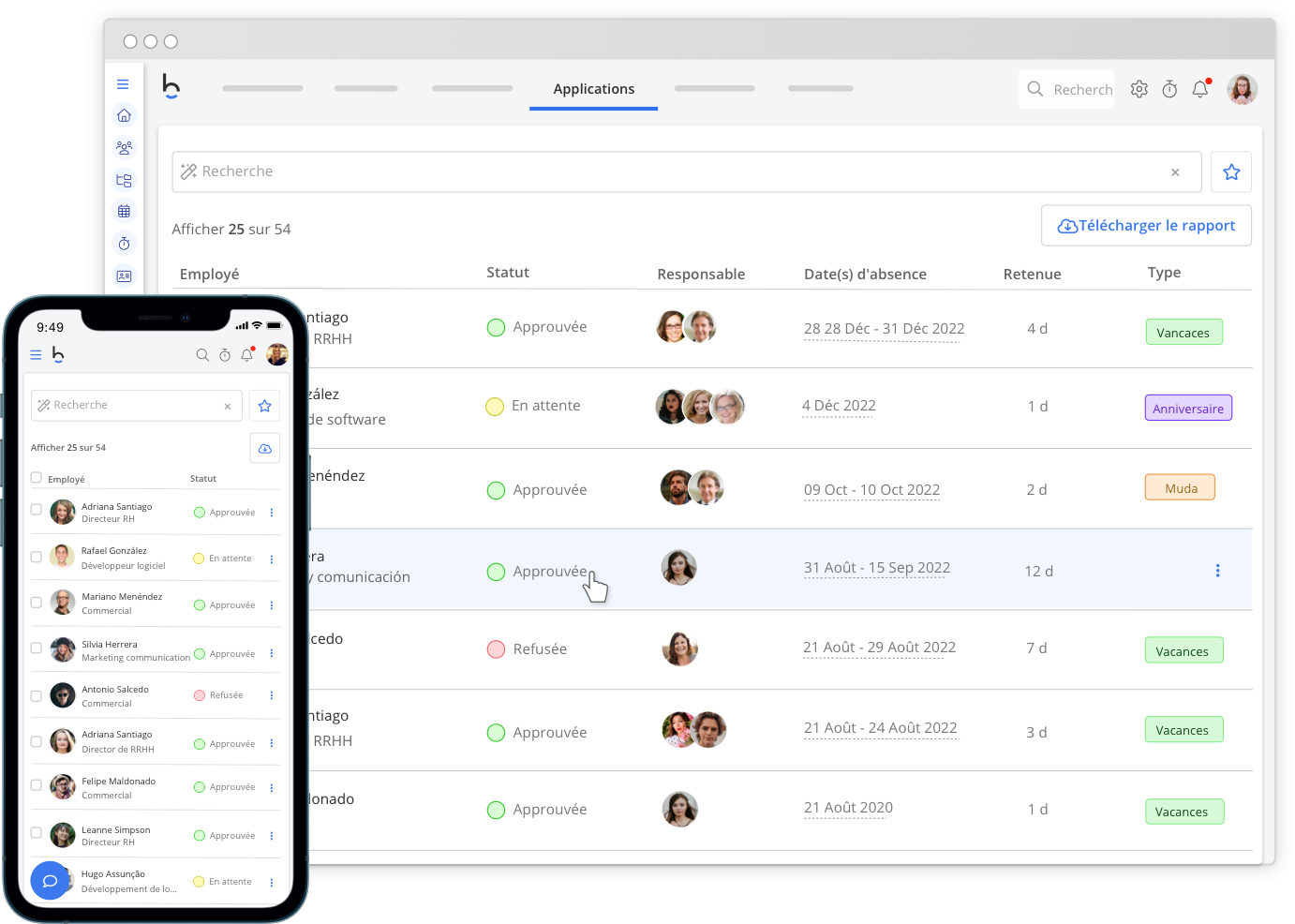
Task: Select the stopwatch time-tracking icon in sidebar
Action: [x=124, y=243]
